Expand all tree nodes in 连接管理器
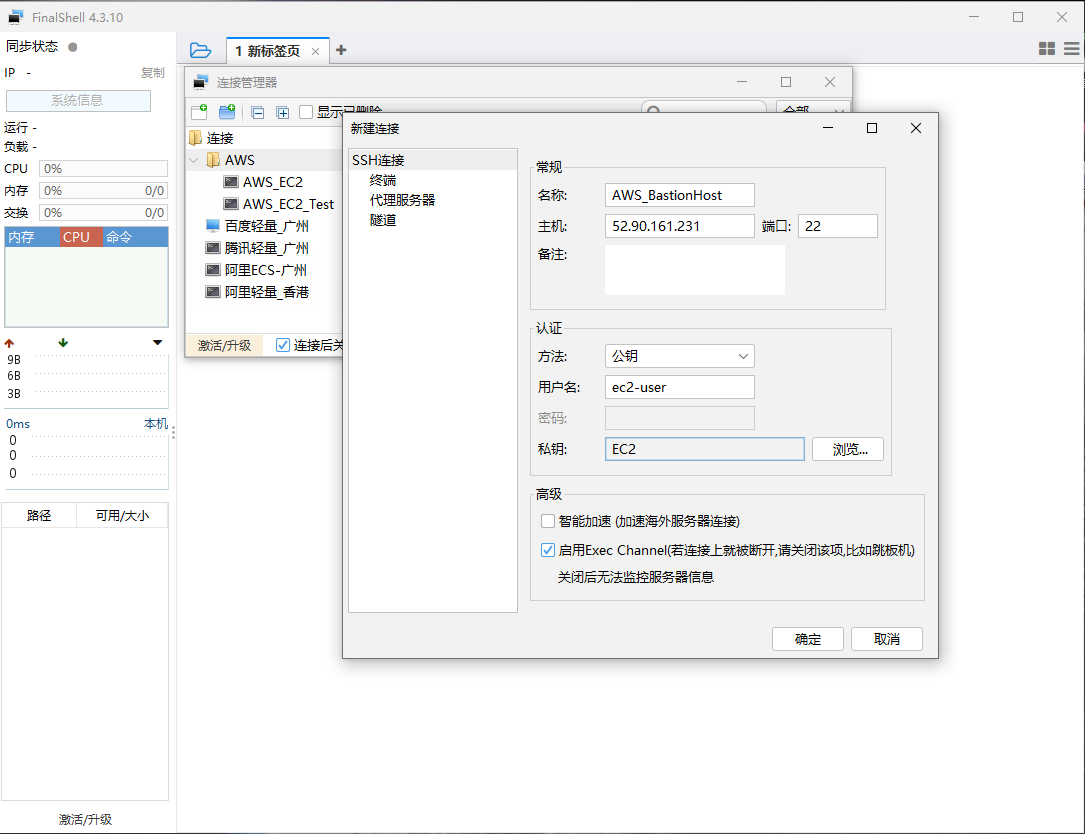 coord(282,113)
